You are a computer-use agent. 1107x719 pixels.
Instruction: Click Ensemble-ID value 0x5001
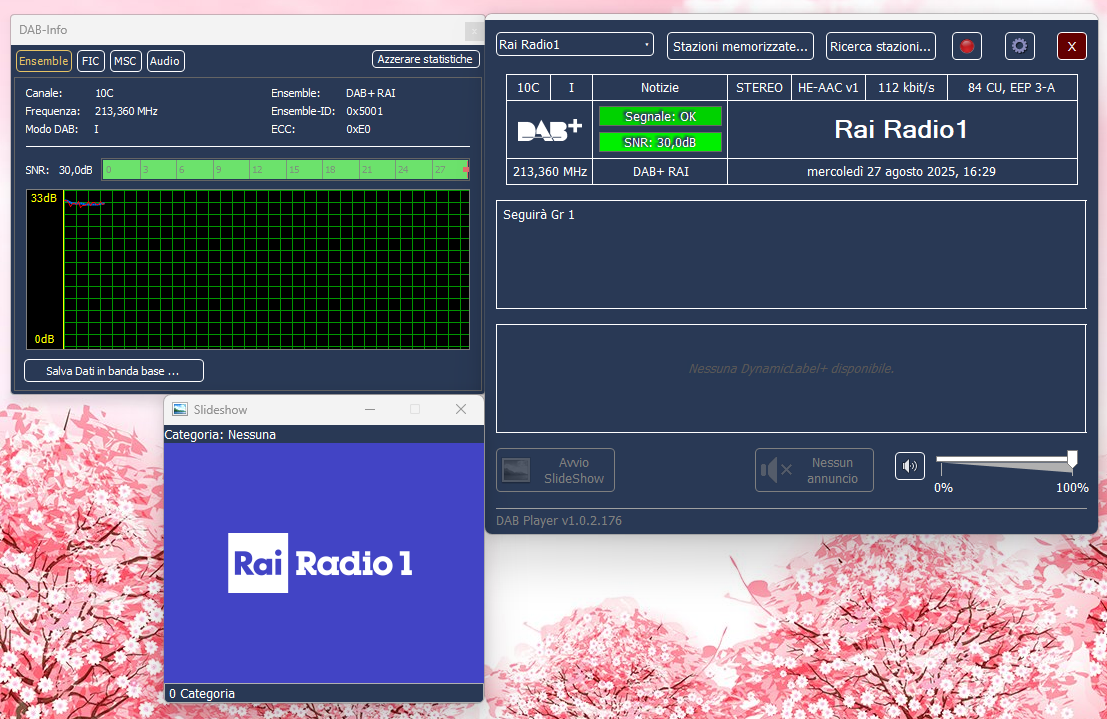point(364,111)
